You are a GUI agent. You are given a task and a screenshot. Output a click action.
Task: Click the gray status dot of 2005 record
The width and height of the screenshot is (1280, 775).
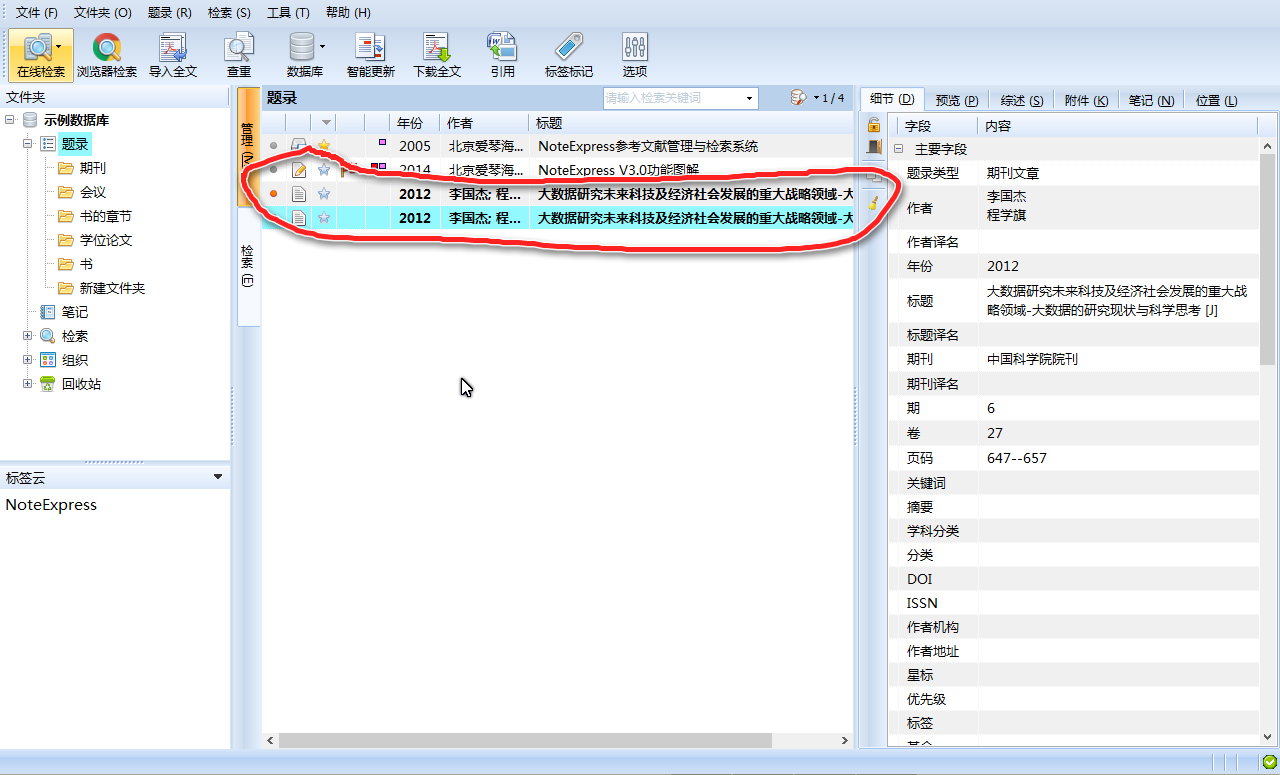pos(274,146)
